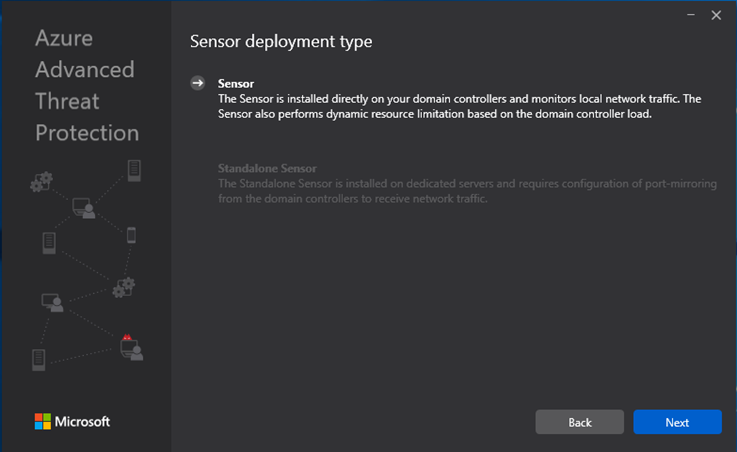
Task: Click the Sensor description paragraph
Action: [x=459, y=106]
